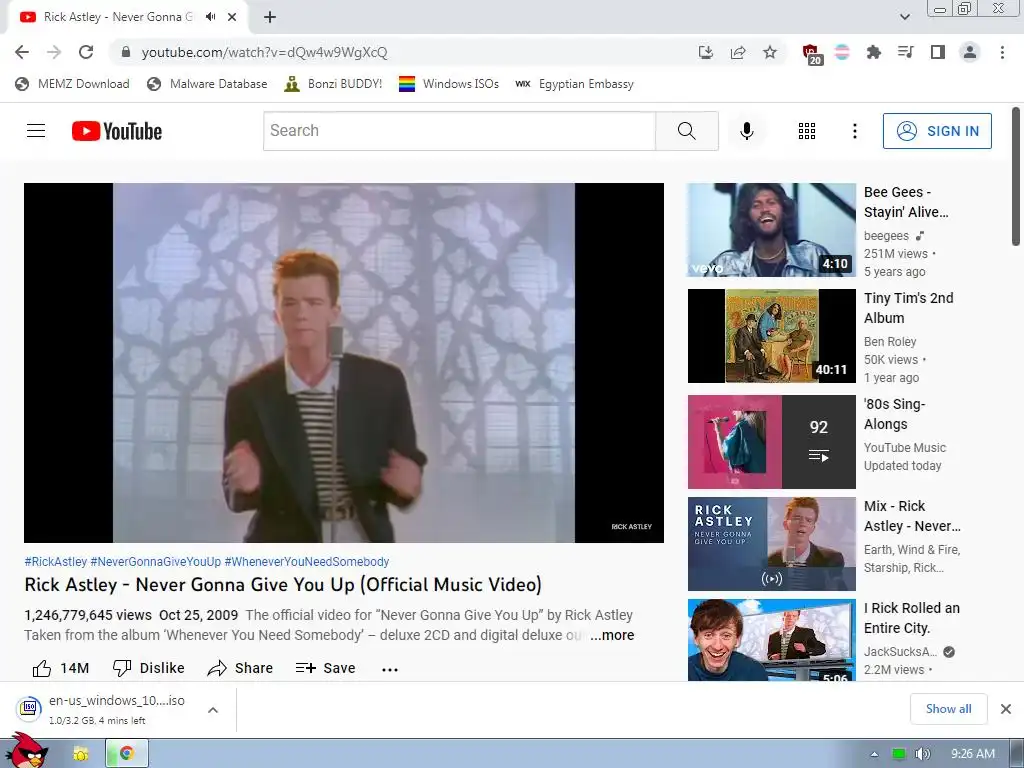Save the video to a playlist
Screen dimensions: 1024x768
point(325,668)
